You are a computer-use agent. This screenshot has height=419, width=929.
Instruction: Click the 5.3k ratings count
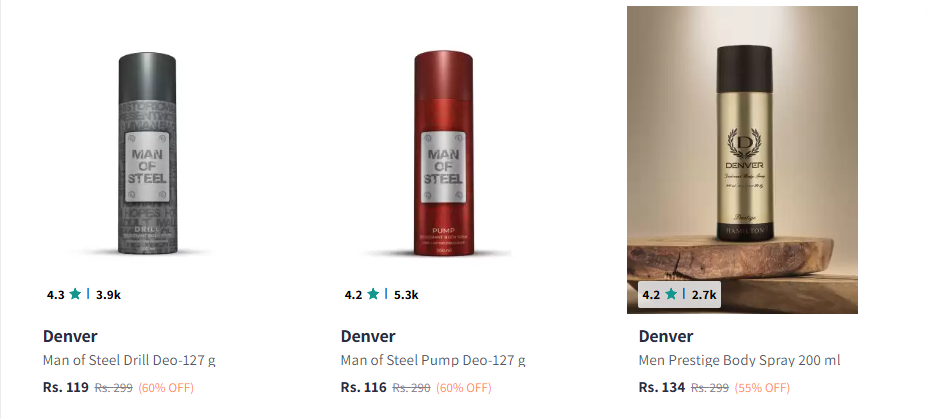tap(406, 295)
